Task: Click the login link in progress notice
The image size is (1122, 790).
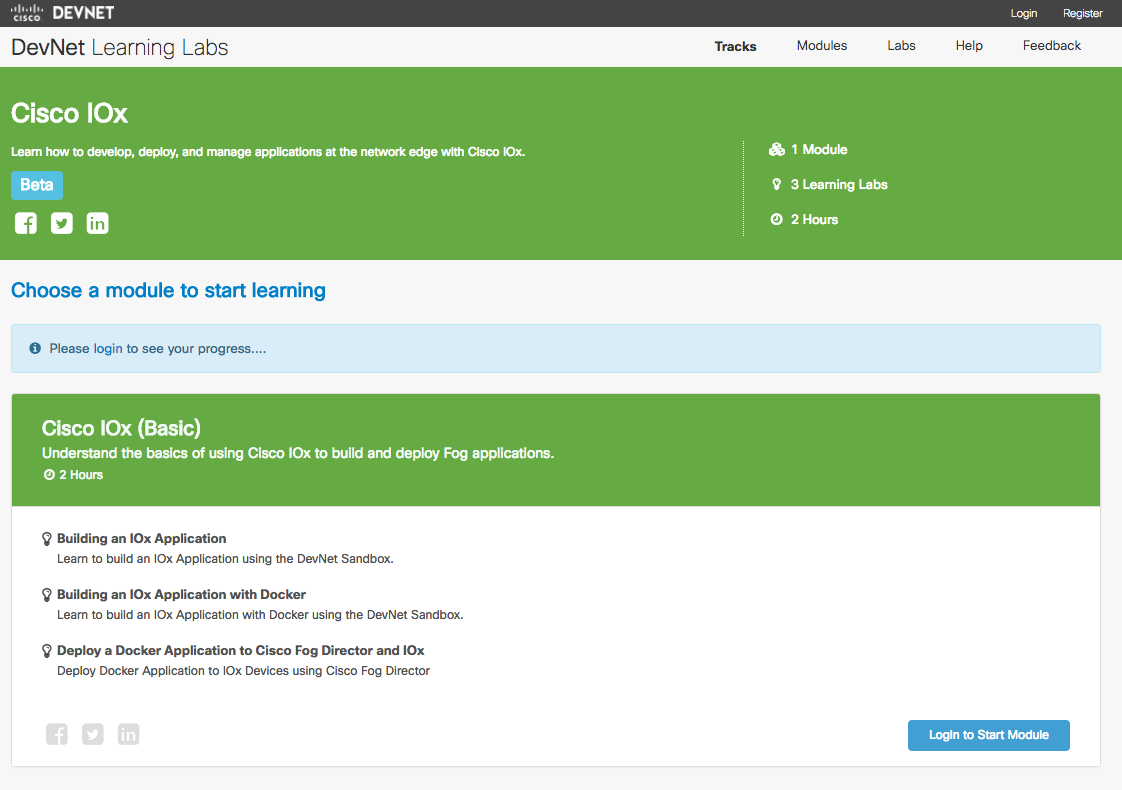Action: [108, 348]
